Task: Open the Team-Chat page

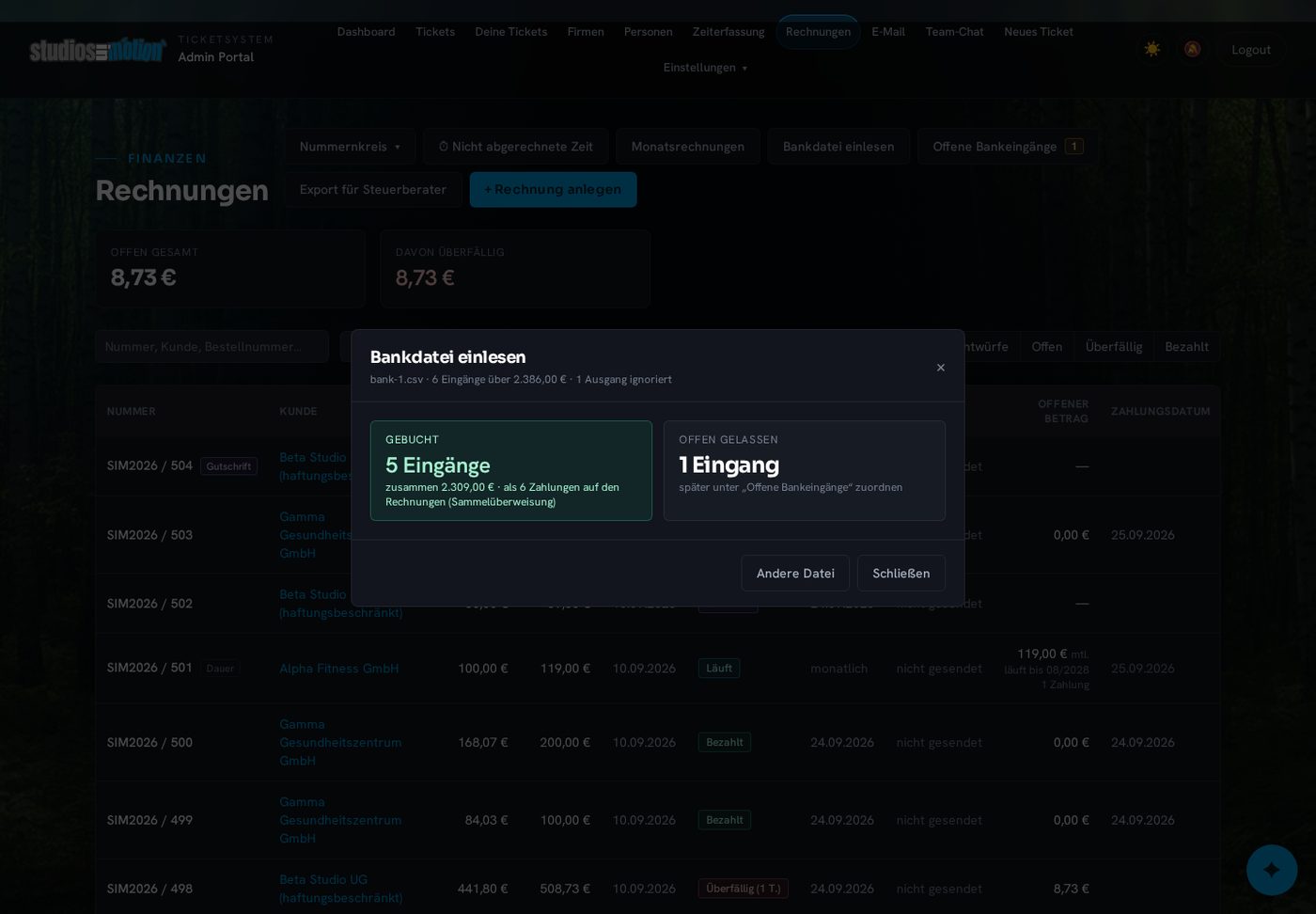Action: 955,32
